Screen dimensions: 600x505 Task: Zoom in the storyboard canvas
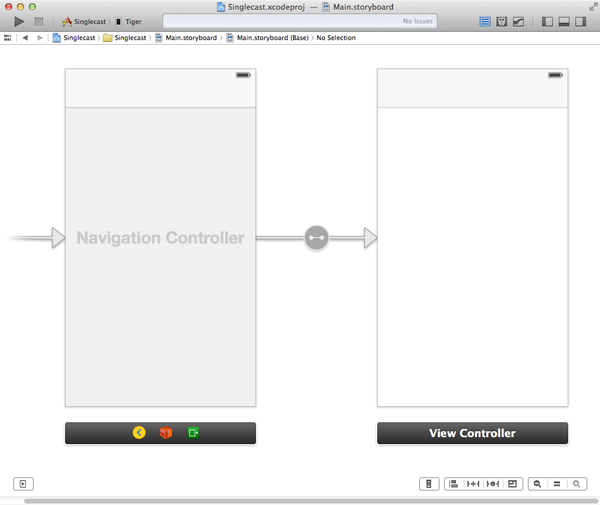[x=577, y=484]
